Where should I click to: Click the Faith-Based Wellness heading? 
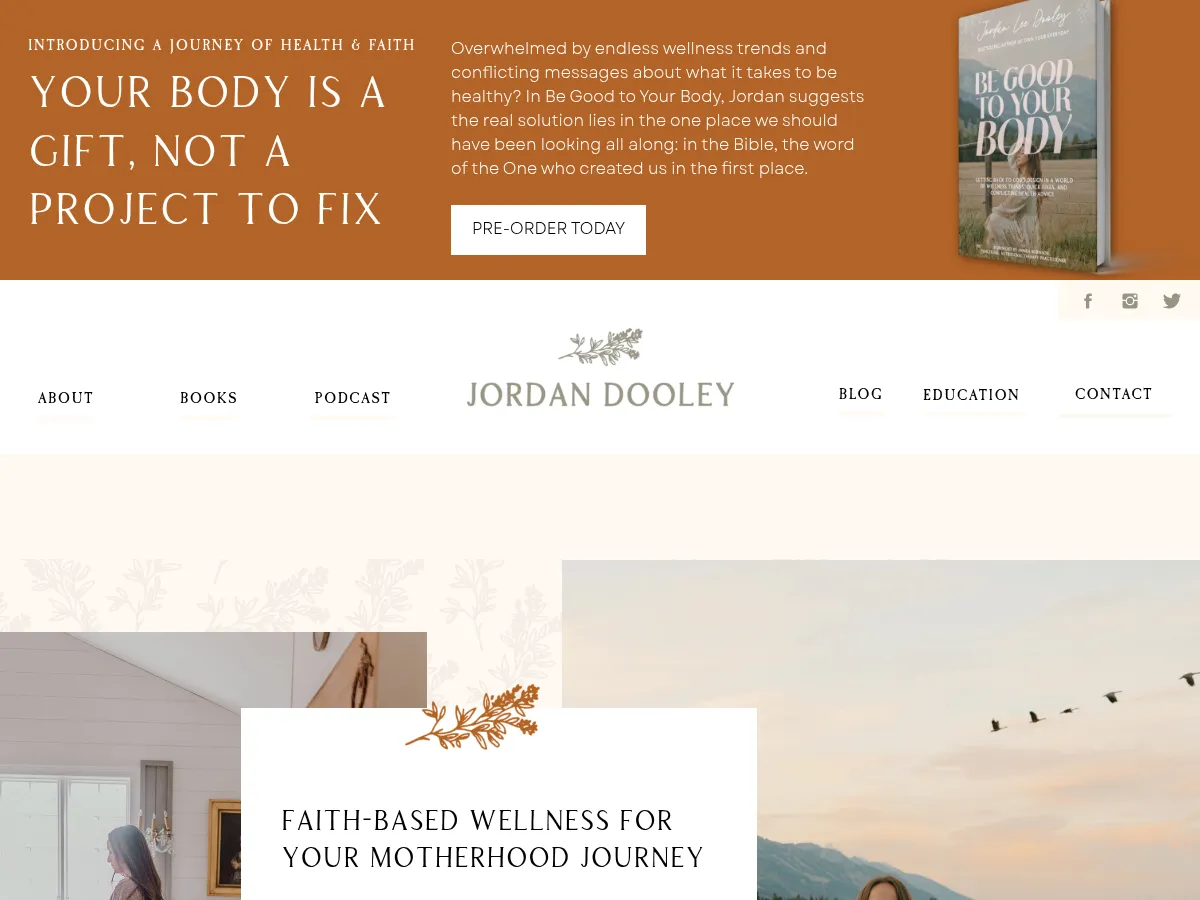coord(493,839)
